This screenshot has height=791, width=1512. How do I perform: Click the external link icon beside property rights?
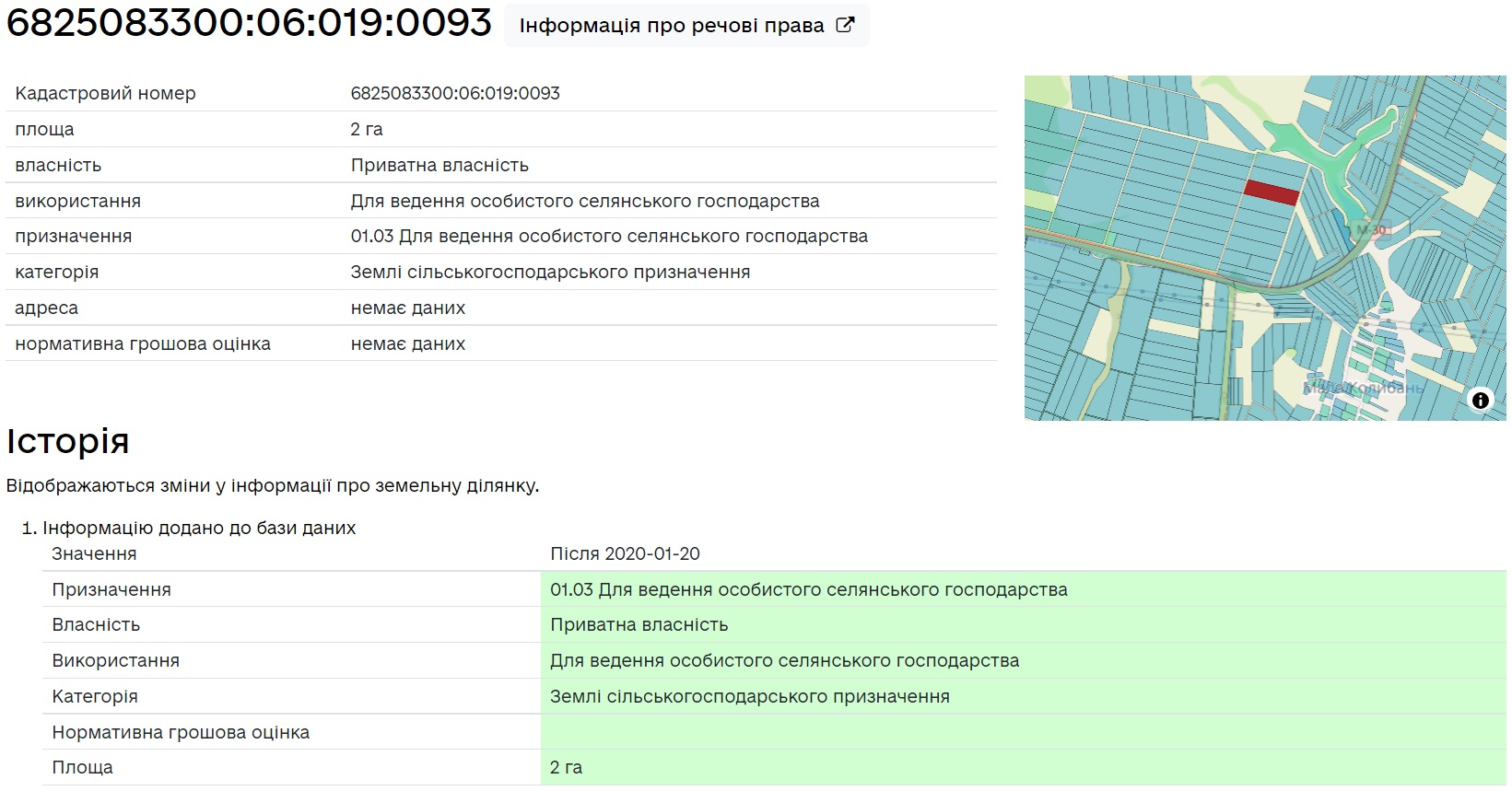845,25
